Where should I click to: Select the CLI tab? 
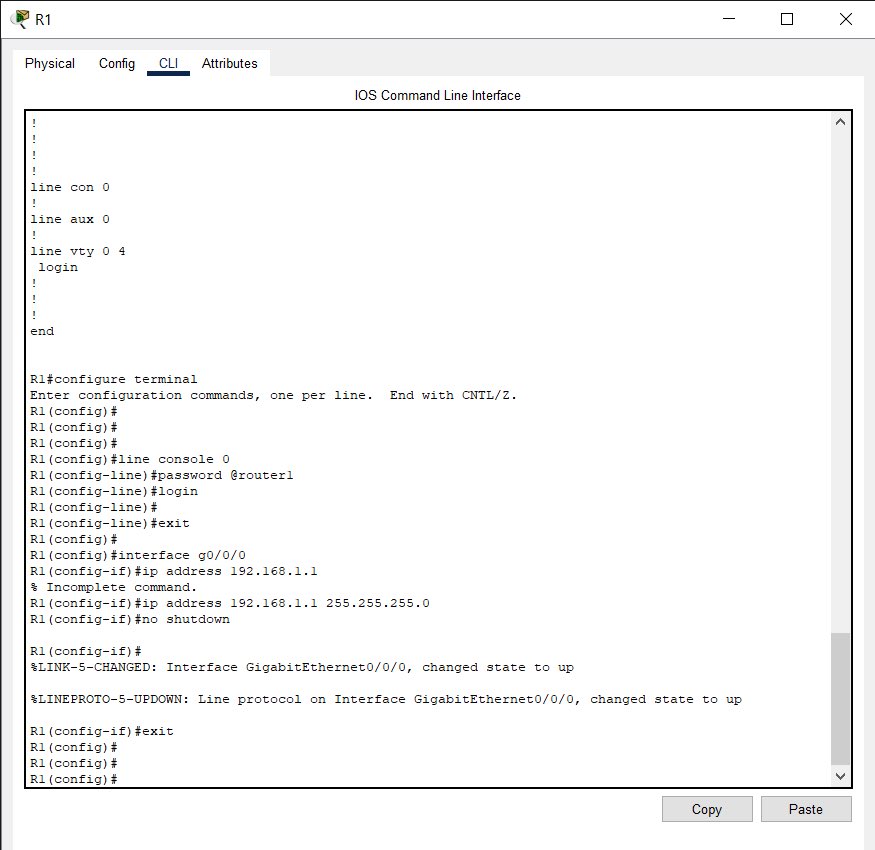pos(168,63)
